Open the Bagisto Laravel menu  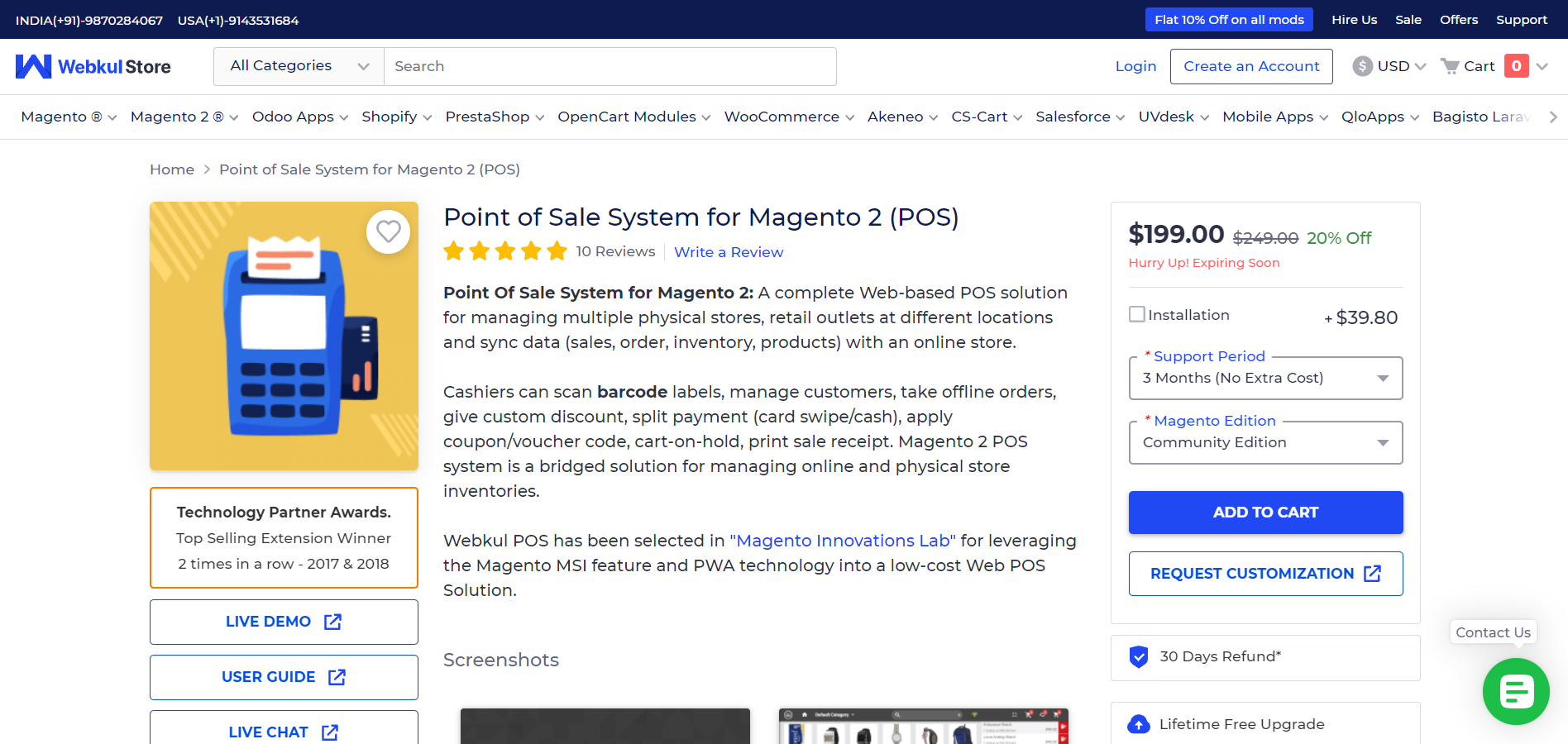pyautogui.click(x=1483, y=117)
